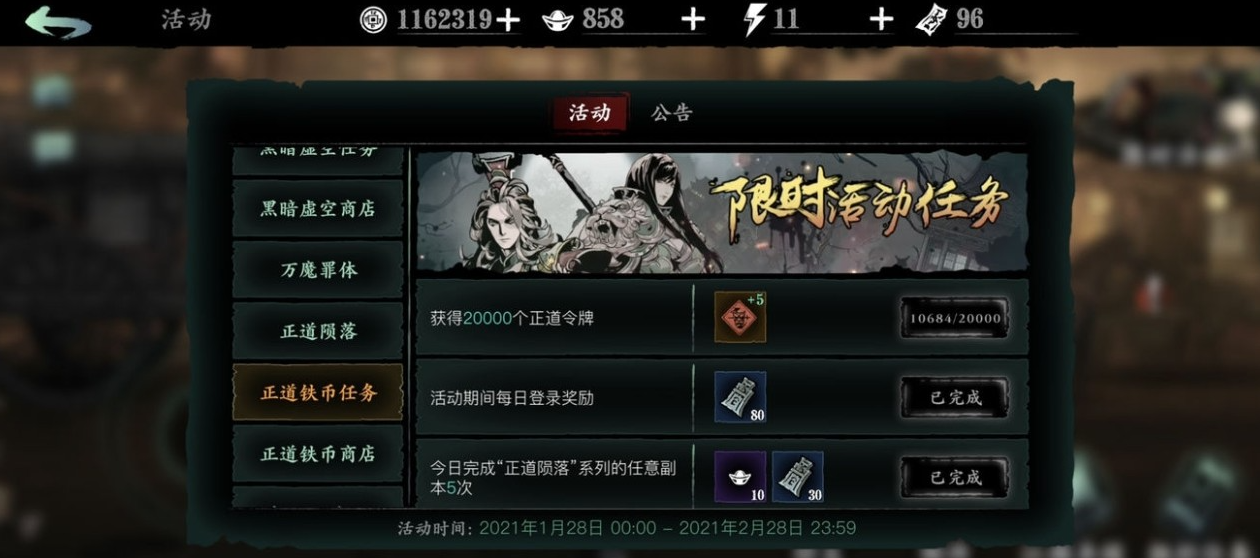Add more energy with plus button
This screenshot has width=1260, height=558.
pyautogui.click(x=880, y=20)
